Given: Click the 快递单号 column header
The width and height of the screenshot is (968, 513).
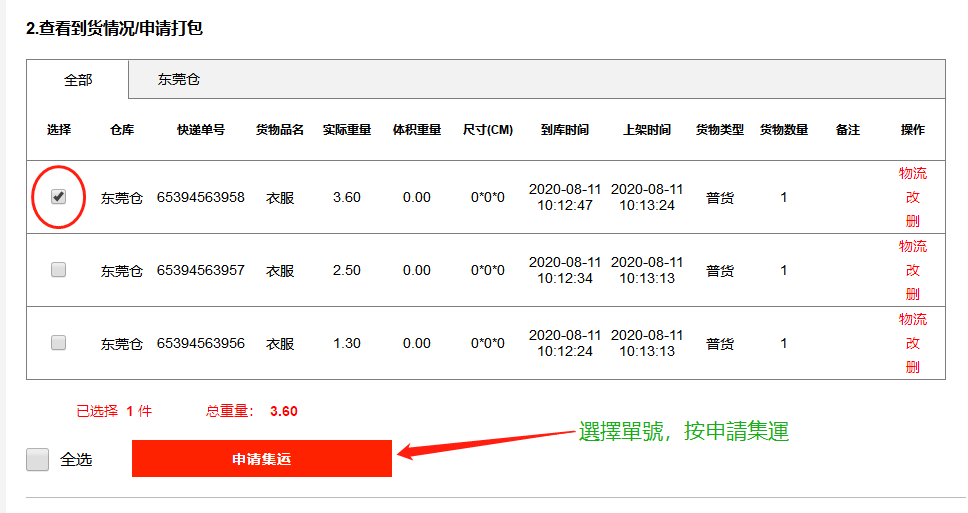Looking at the screenshot, I should pyautogui.click(x=201, y=130).
